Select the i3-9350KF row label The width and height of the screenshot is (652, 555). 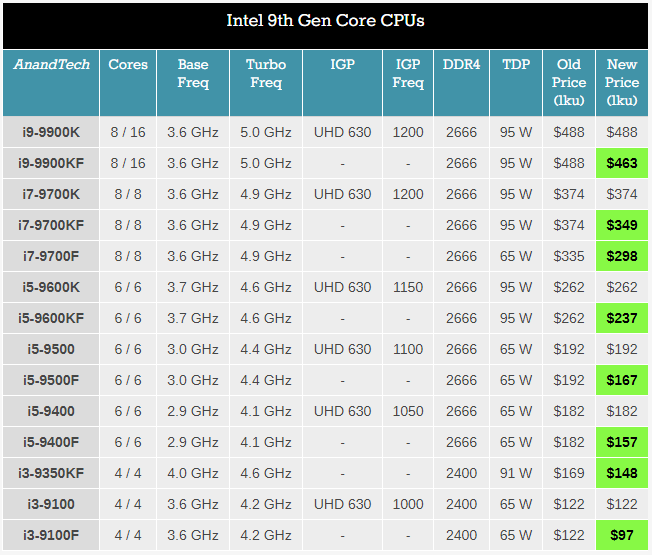(51, 473)
